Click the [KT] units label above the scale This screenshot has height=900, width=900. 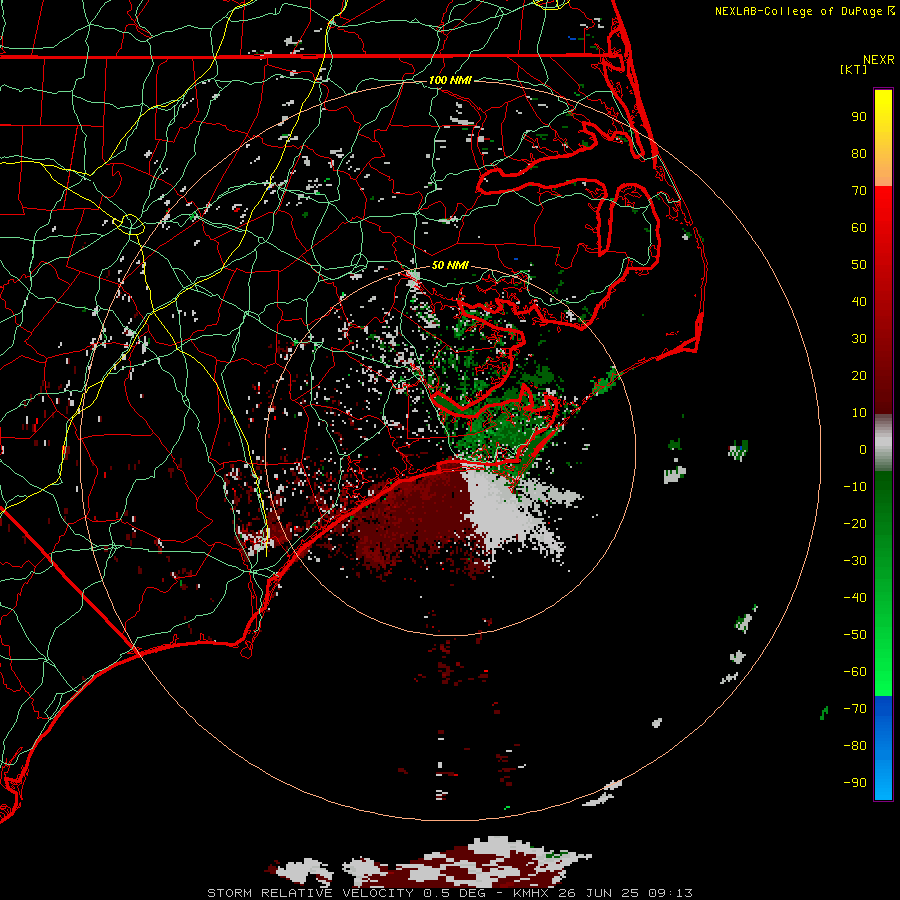coord(853,69)
